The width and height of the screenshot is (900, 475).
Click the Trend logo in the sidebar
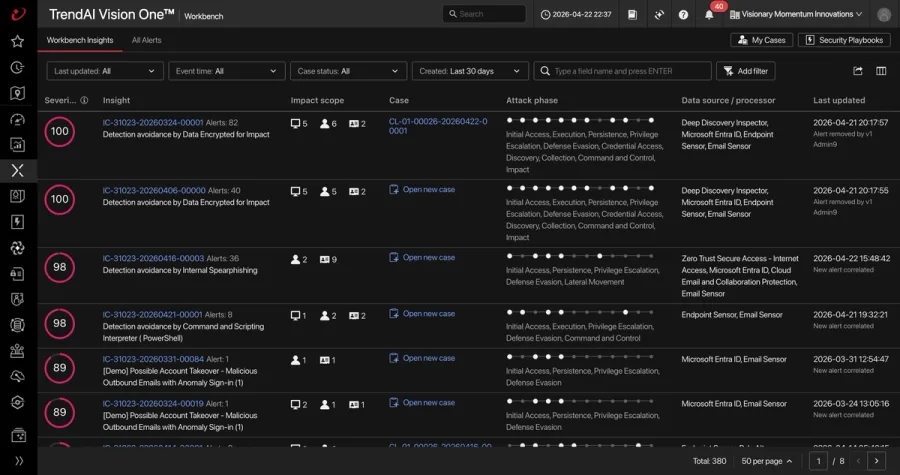(18, 14)
